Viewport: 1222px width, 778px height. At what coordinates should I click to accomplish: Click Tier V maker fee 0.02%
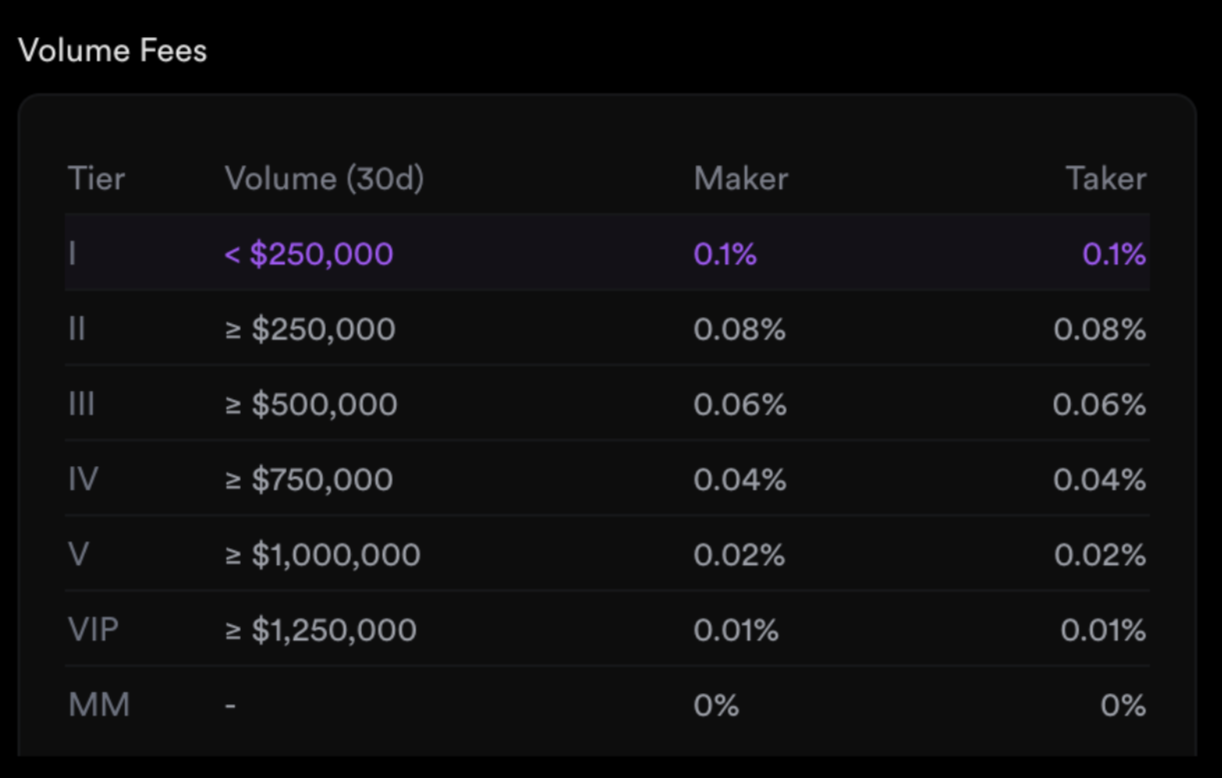(739, 555)
